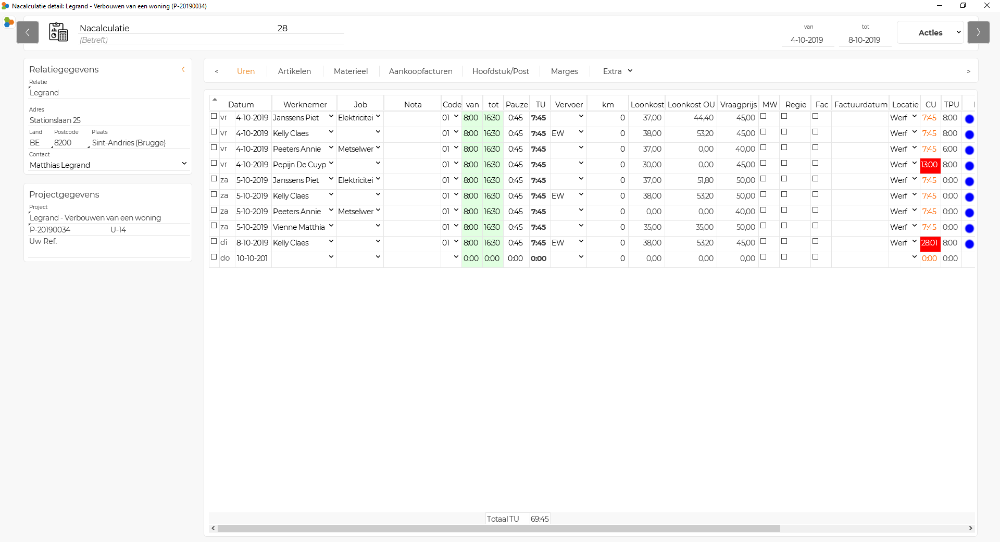Viewport: 1000px width, 542px height.
Task: Click the next record arrow button
Action: [978, 32]
